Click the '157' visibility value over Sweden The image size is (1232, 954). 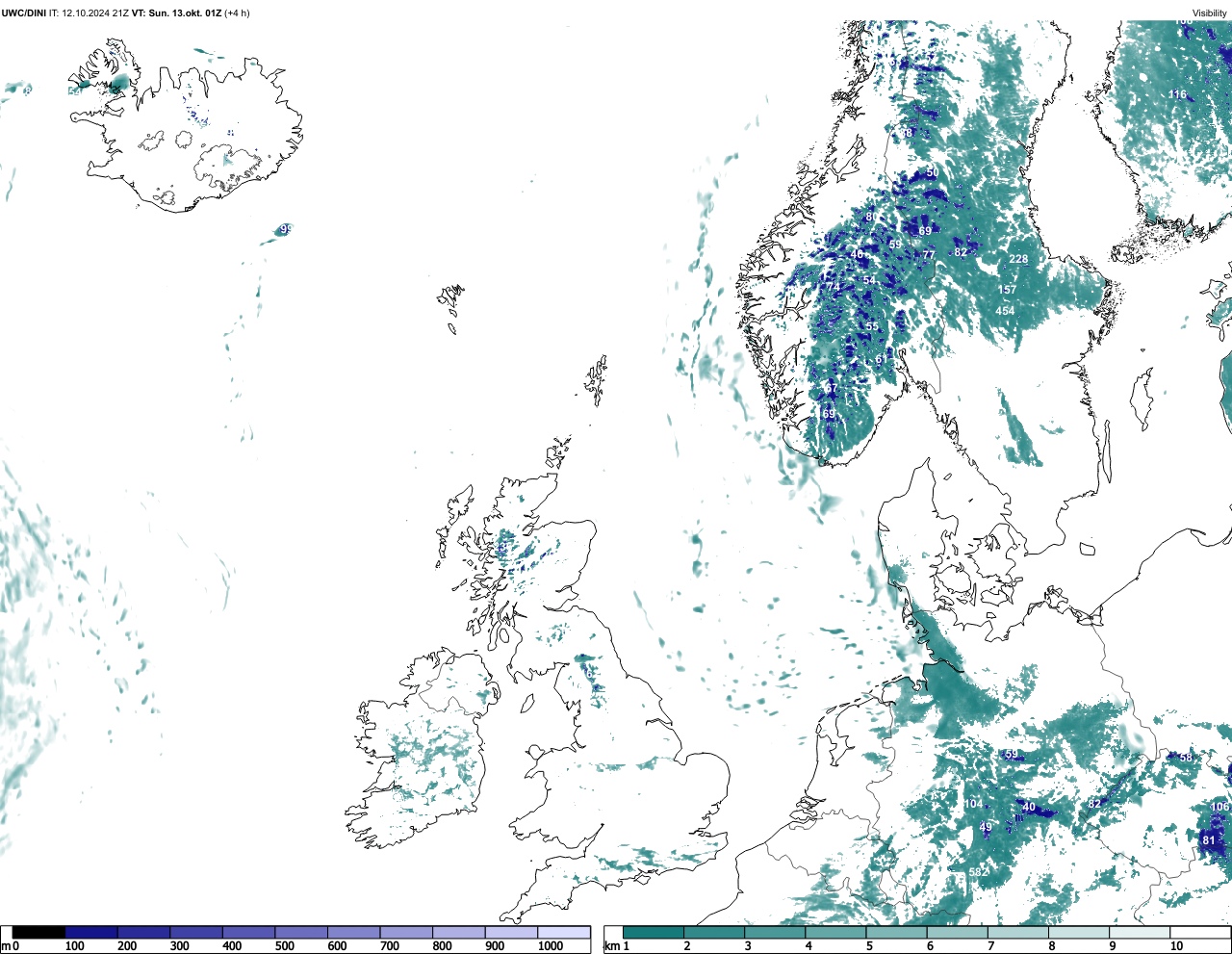click(x=1007, y=290)
